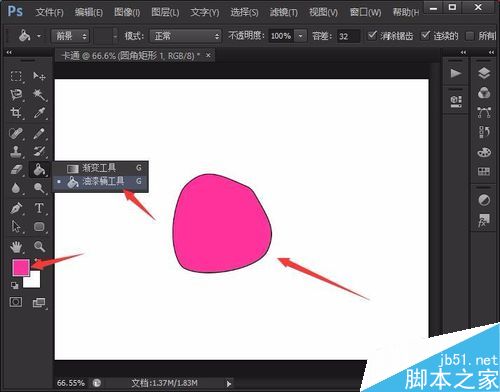
Task: Toggle the contiguous checkbox
Action: 425,35
